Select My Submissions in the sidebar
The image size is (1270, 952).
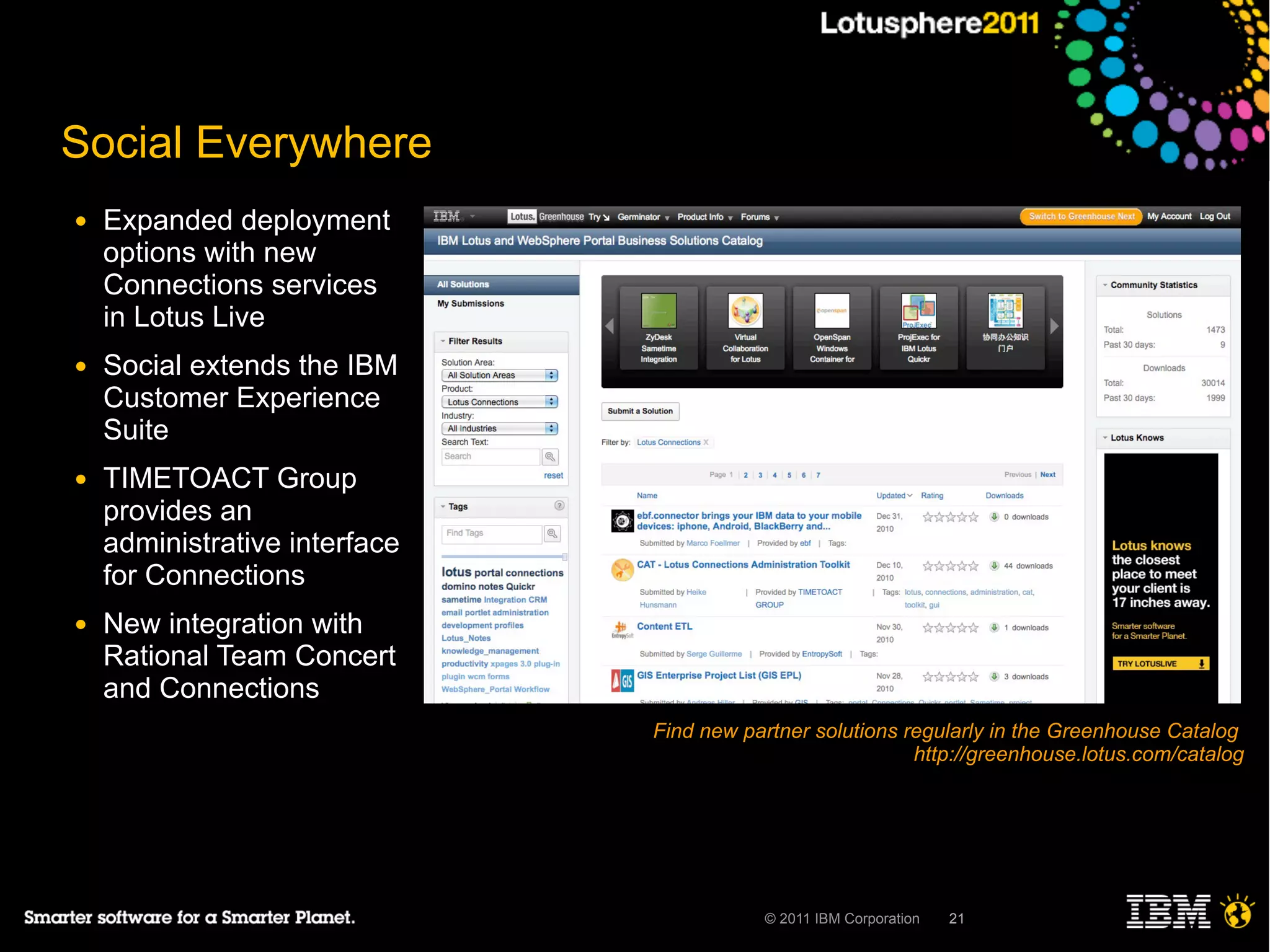[471, 304]
